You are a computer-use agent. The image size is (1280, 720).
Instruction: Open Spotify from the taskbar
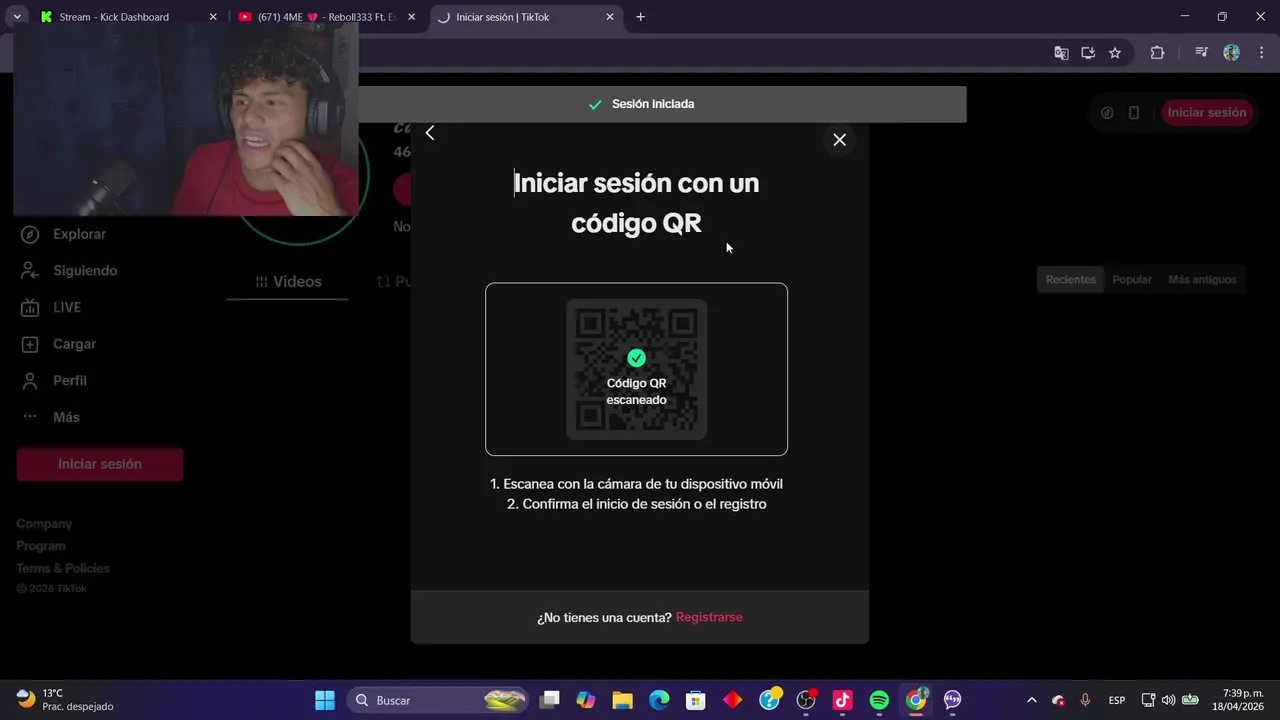(x=879, y=700)
